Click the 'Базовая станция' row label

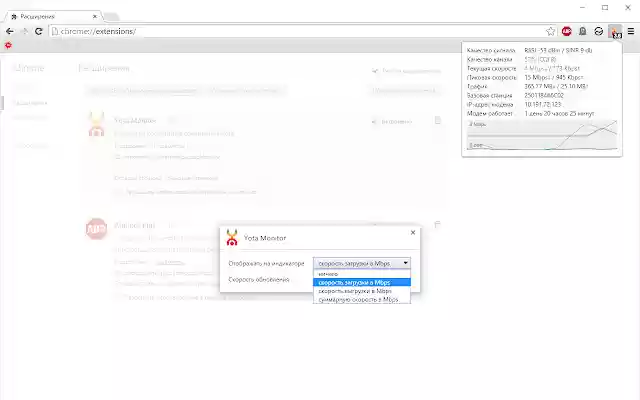(x=489, y=96)
